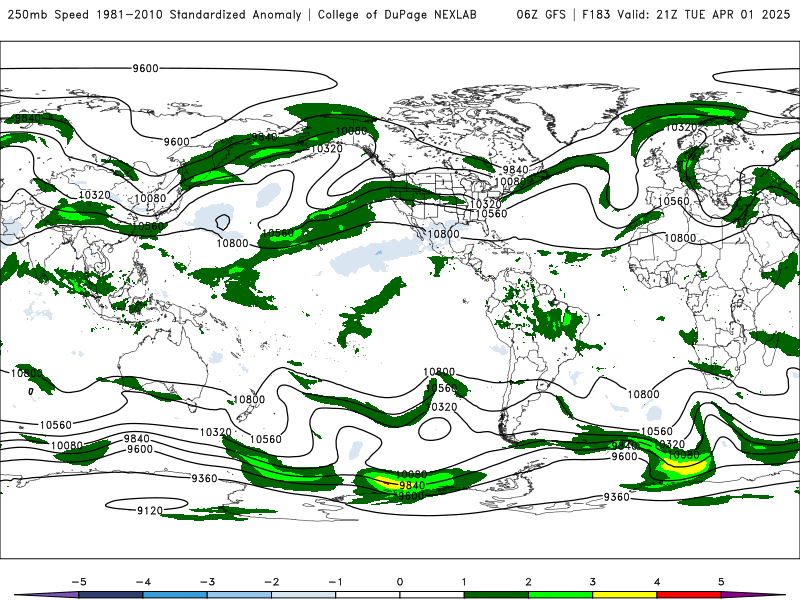
Task: Click the '3' tick label on the colorbar
Action: click(592, 582)
